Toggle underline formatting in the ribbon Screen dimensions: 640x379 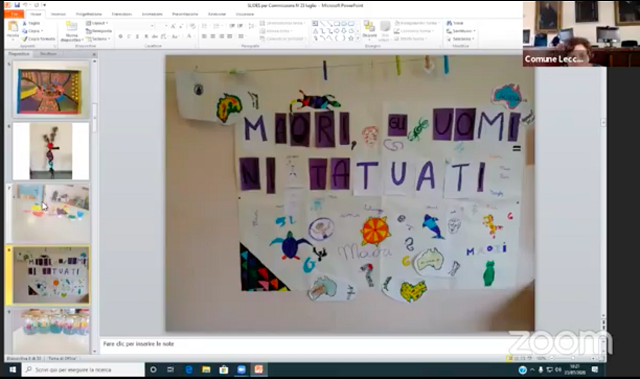[x=138, y=36]
